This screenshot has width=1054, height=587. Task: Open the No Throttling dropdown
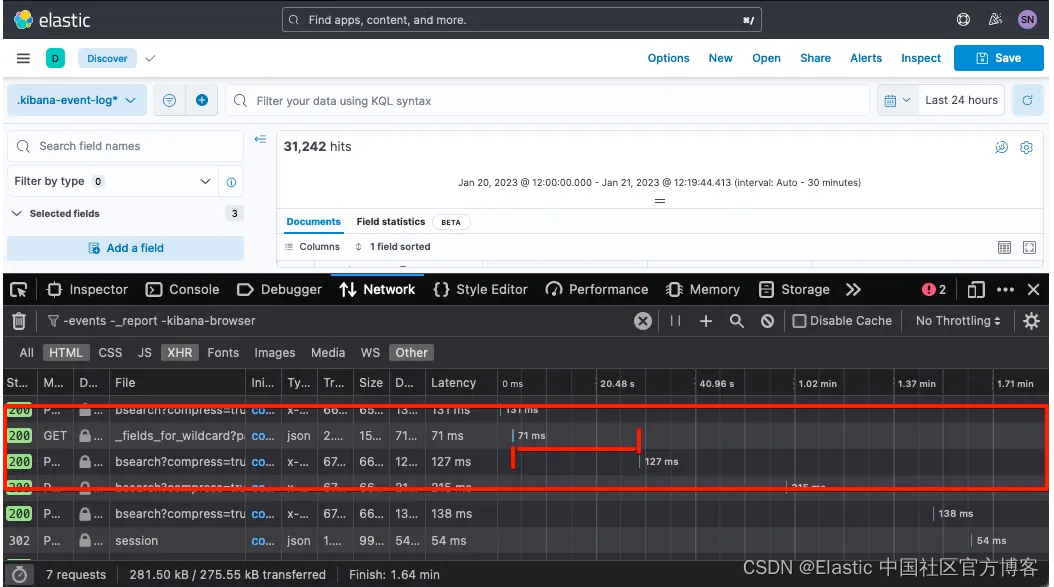(x=958, y=321)
